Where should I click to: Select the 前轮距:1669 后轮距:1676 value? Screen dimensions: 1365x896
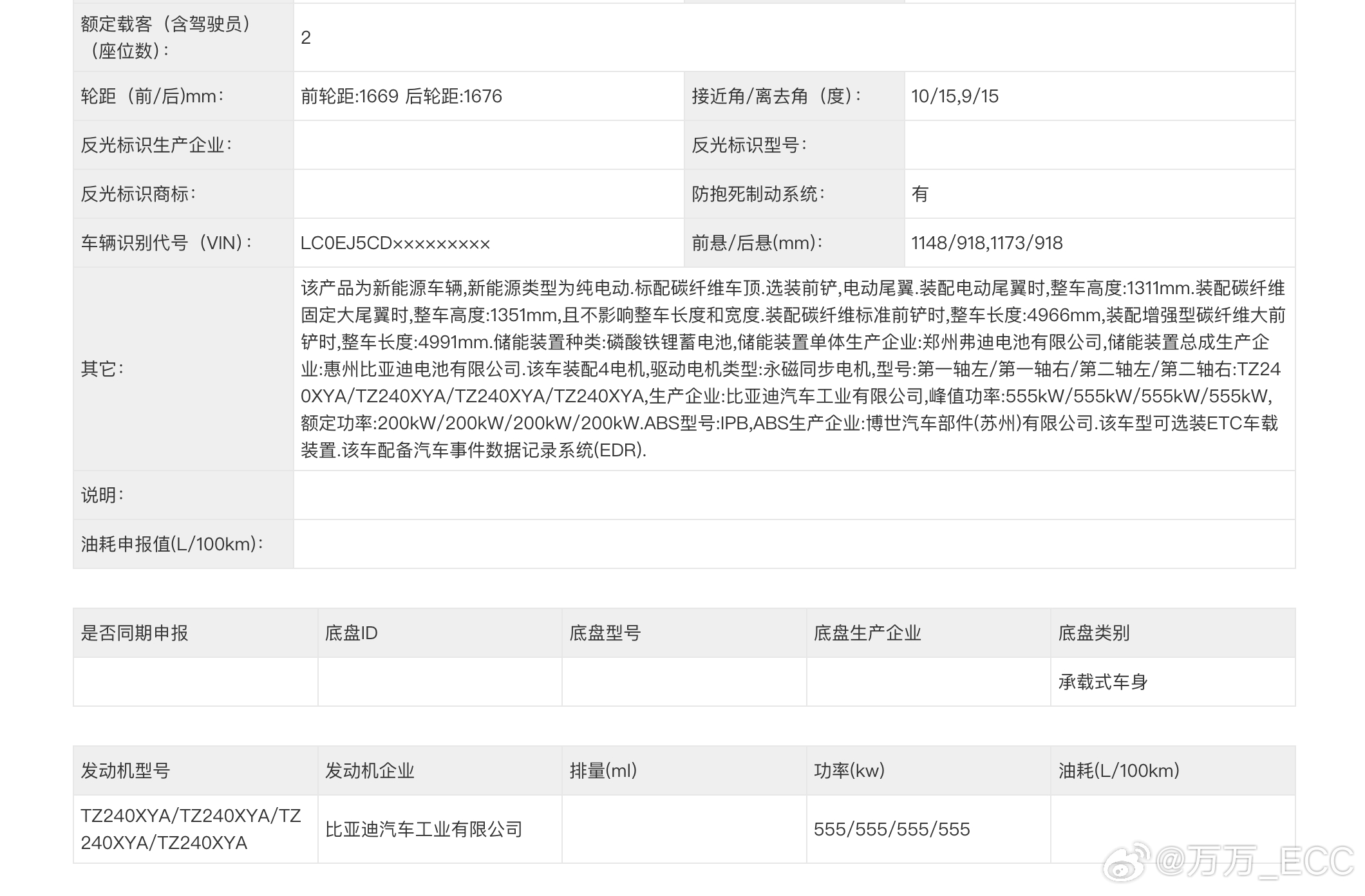click(401, 97)
